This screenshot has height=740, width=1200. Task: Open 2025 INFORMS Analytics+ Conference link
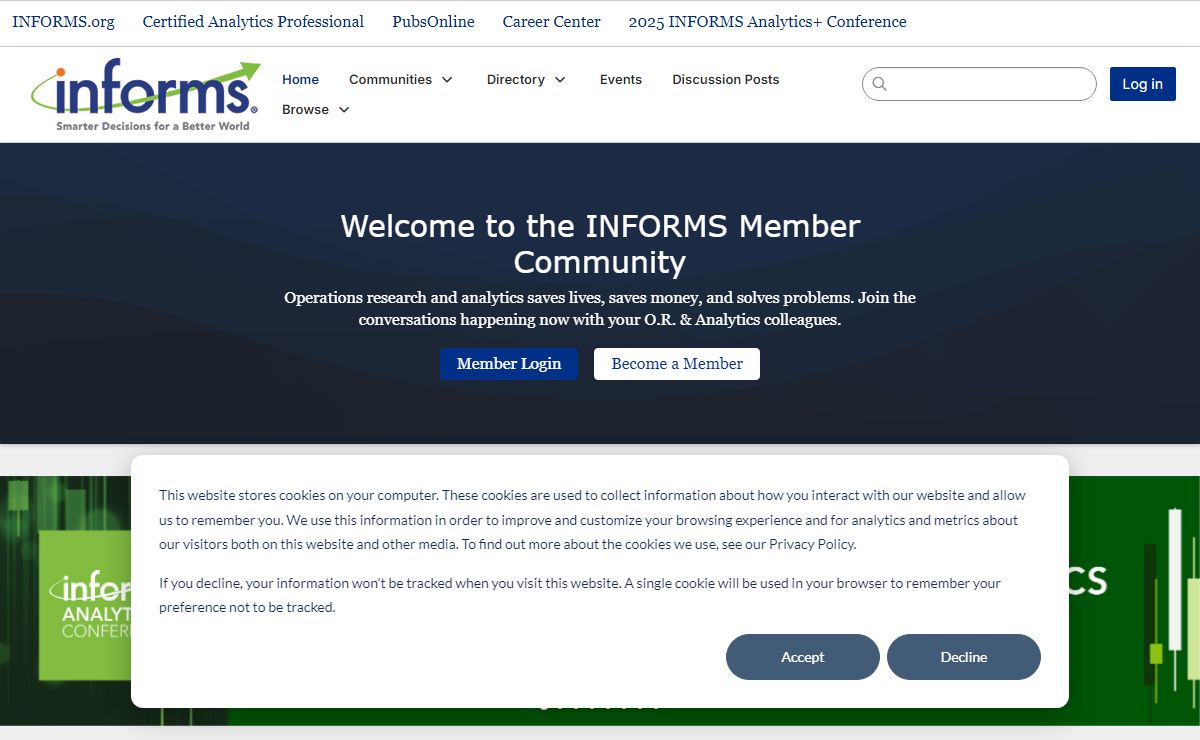767,21
